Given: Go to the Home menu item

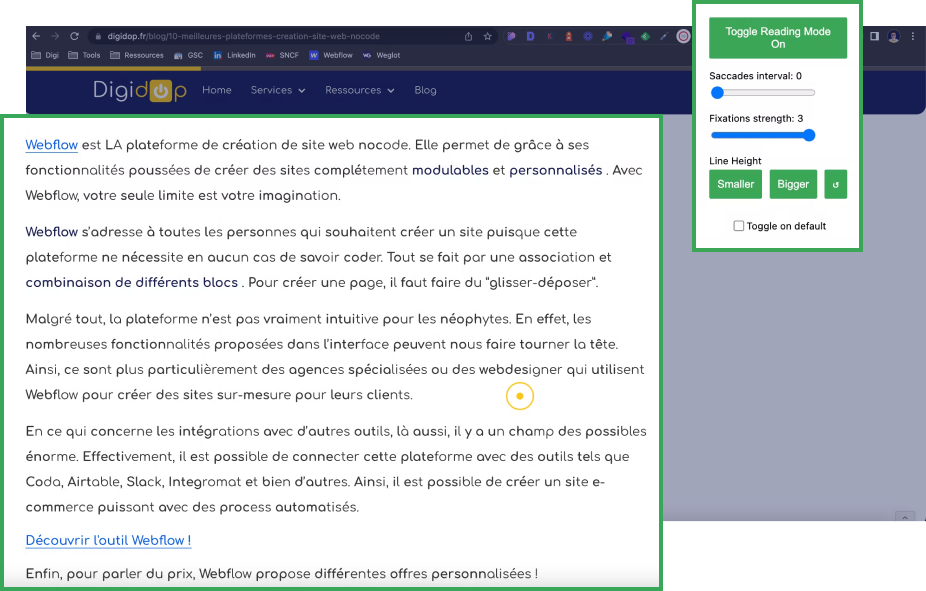Looking at the screenshot, I should [217, 90].
